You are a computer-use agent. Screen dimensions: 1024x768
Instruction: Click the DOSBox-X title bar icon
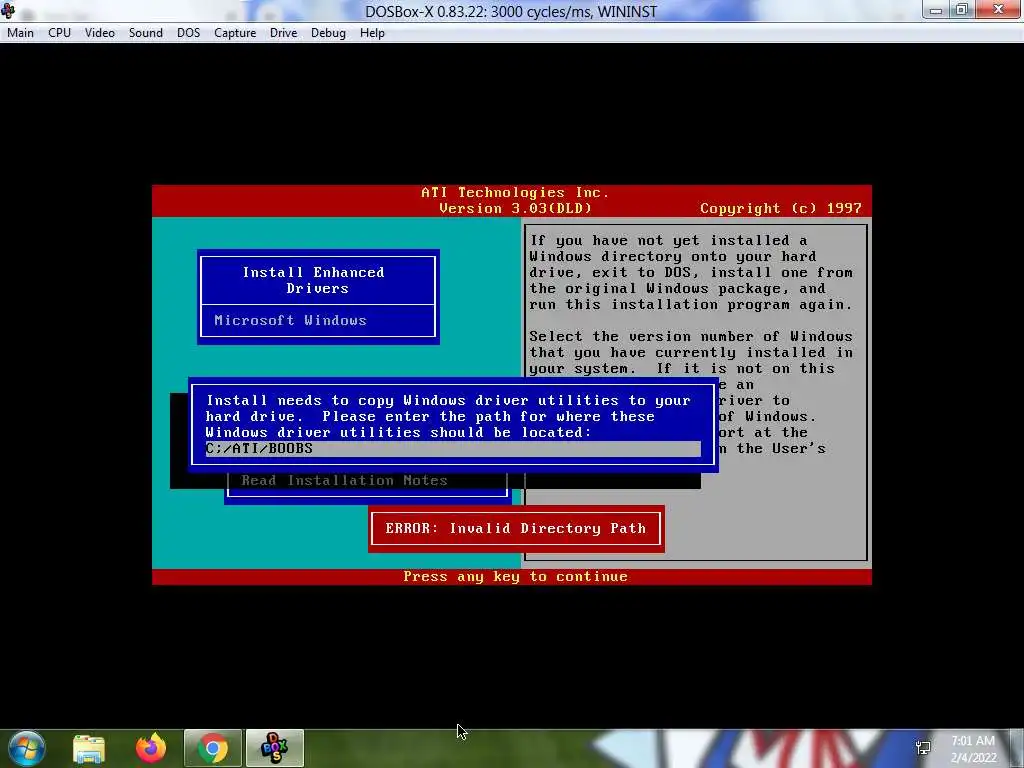tap(8, 10)
